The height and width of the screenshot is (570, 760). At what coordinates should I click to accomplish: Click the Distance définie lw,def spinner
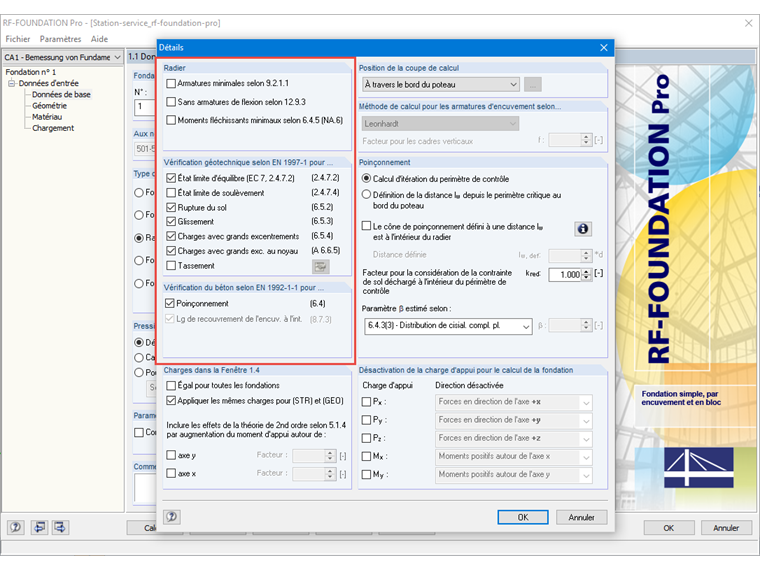[586, 255]
